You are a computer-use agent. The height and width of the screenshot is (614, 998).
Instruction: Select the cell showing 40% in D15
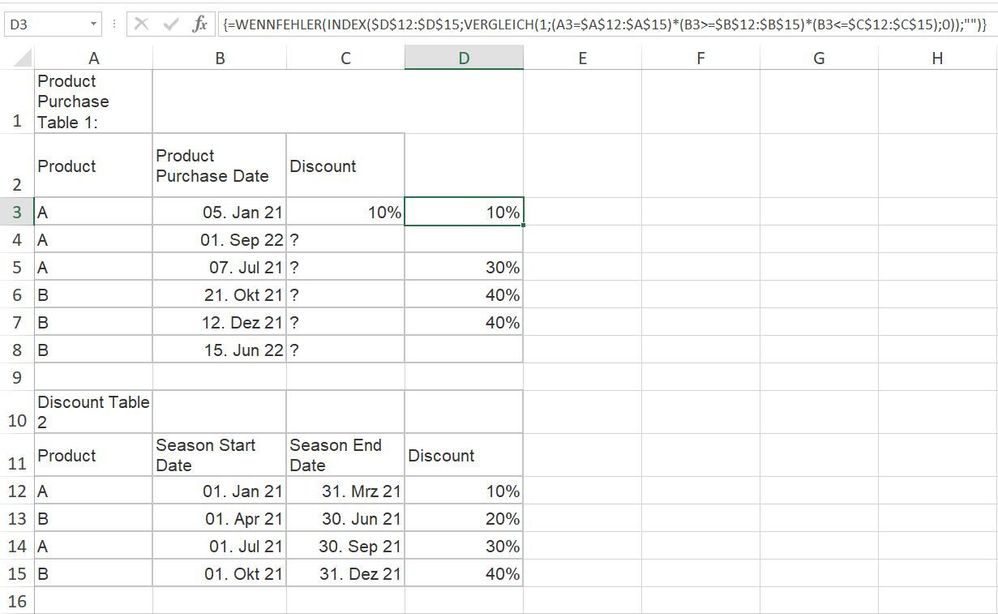(x=463, y=573)
